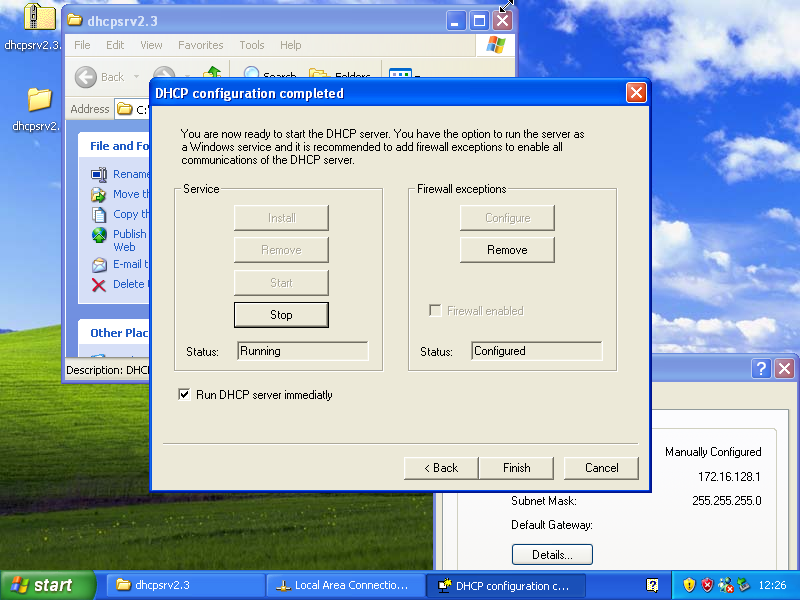Click the Safely Remove Hardware tray icon
This screenshot has width=800, height=600.
click(744, 585)
